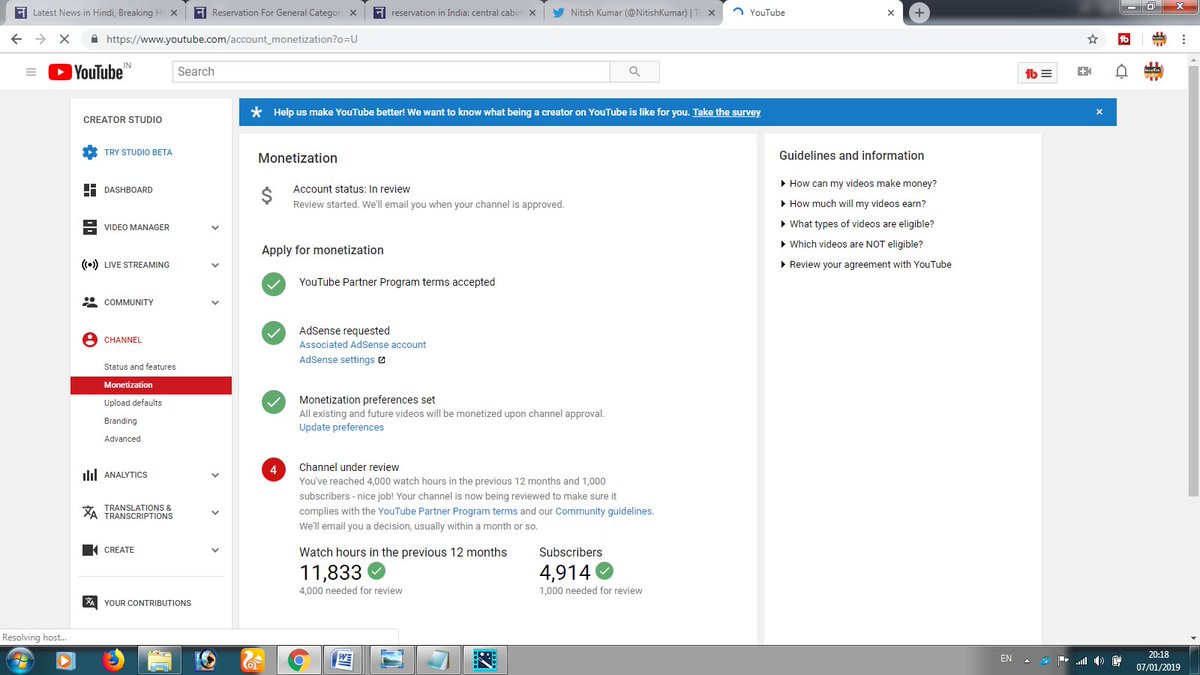
Task: Select Advanced in sidebar
Action: click(x=122, y=439)
